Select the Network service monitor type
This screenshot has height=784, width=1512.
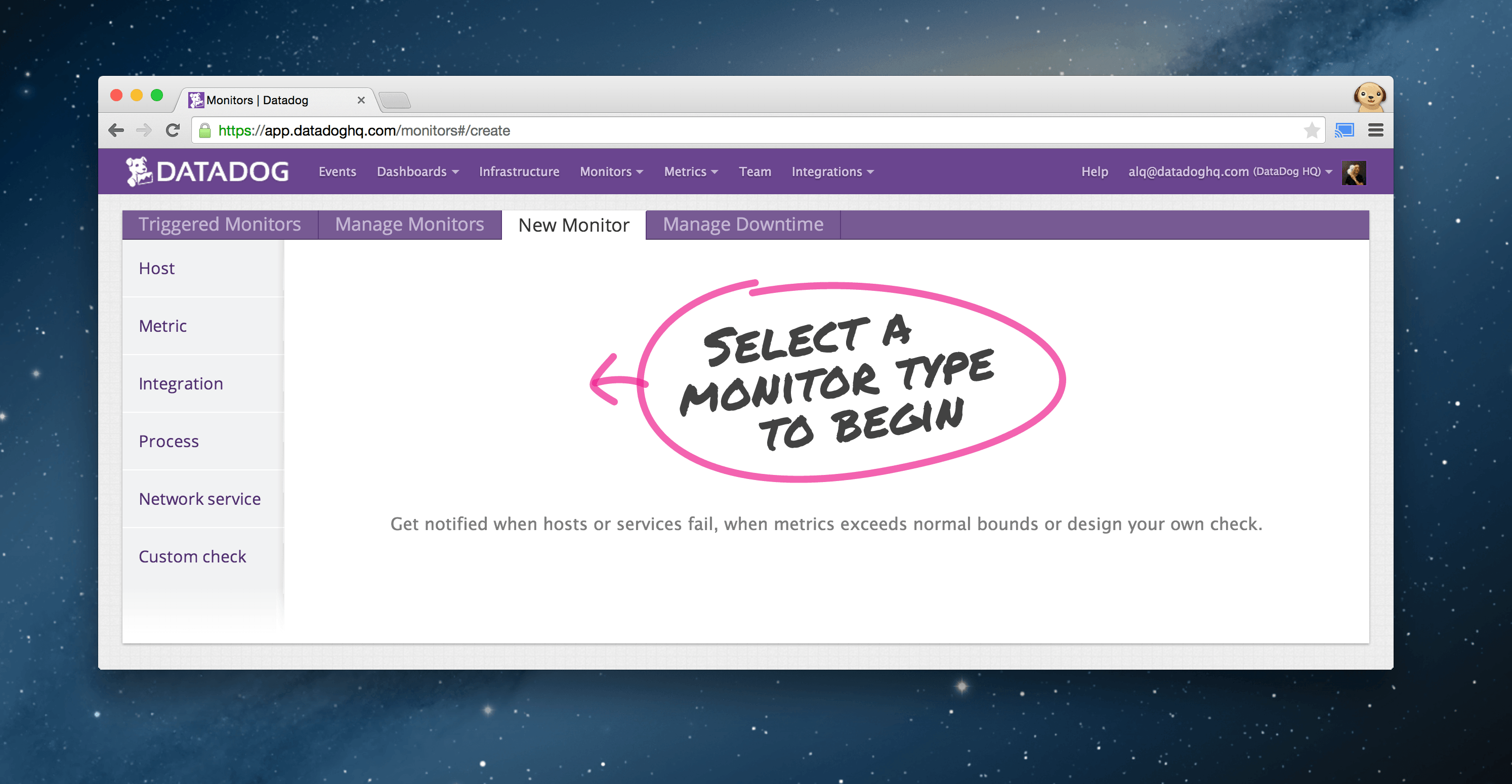(199, 499)
